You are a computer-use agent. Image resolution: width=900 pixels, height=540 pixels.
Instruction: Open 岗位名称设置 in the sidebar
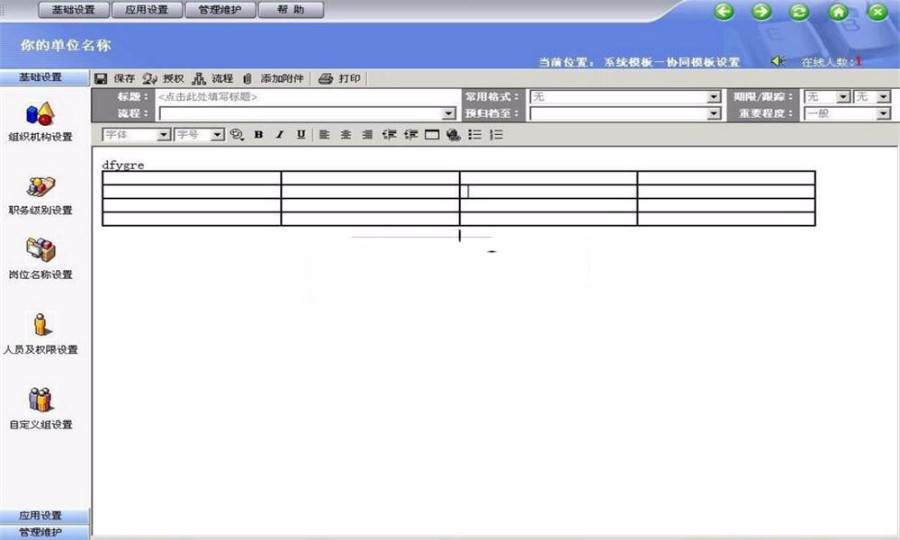pyautogui.click(x=40, y=259)
